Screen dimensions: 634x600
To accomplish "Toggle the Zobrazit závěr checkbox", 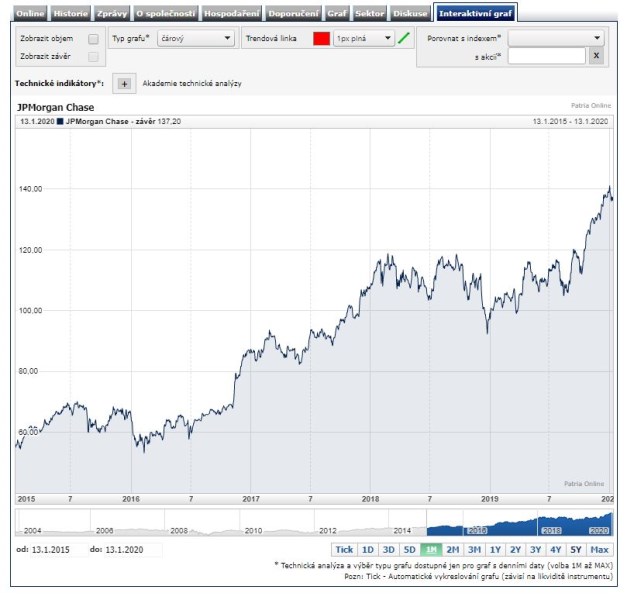I will click(93, 57).
